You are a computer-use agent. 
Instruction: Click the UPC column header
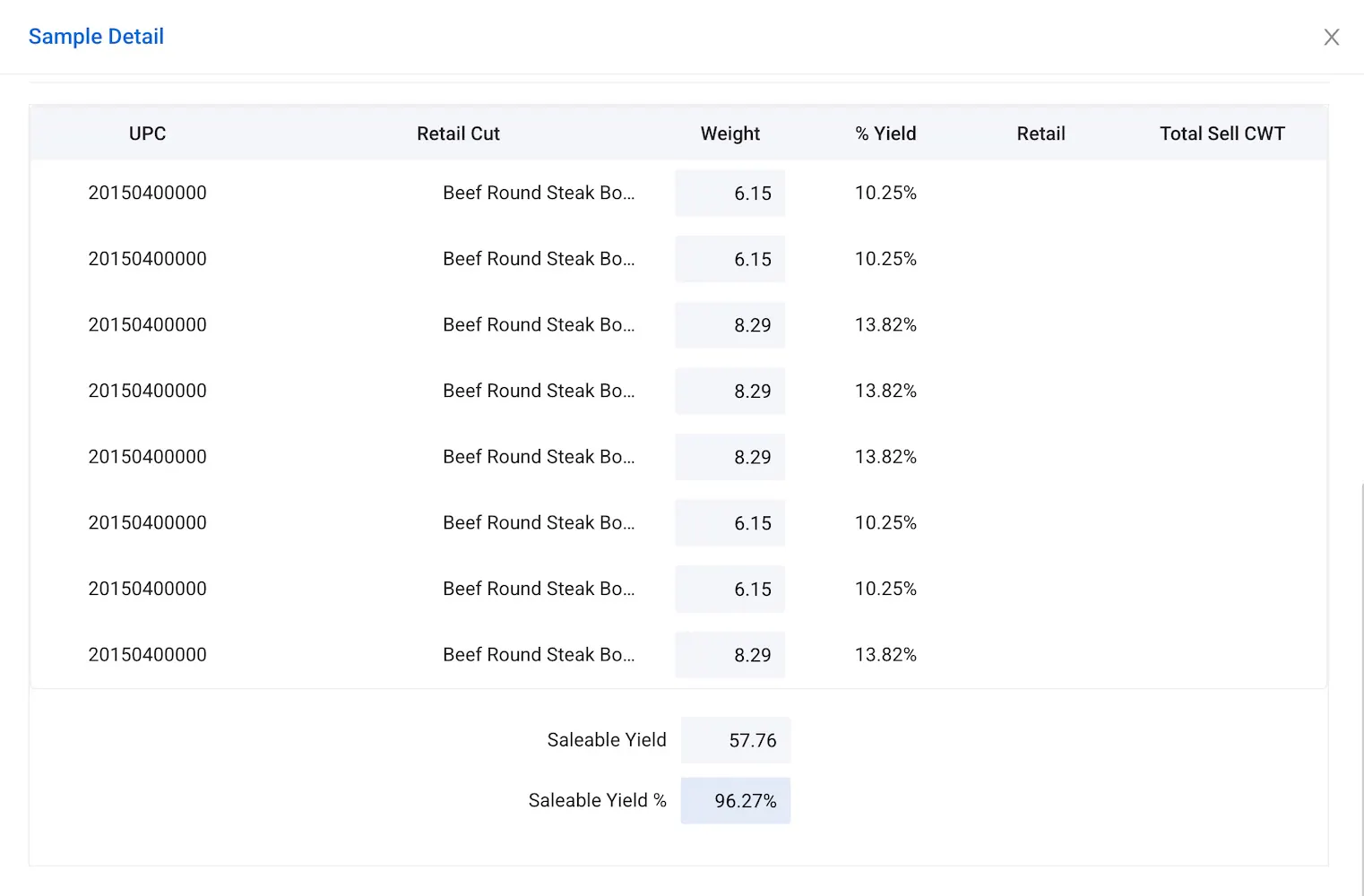[147, 134]
